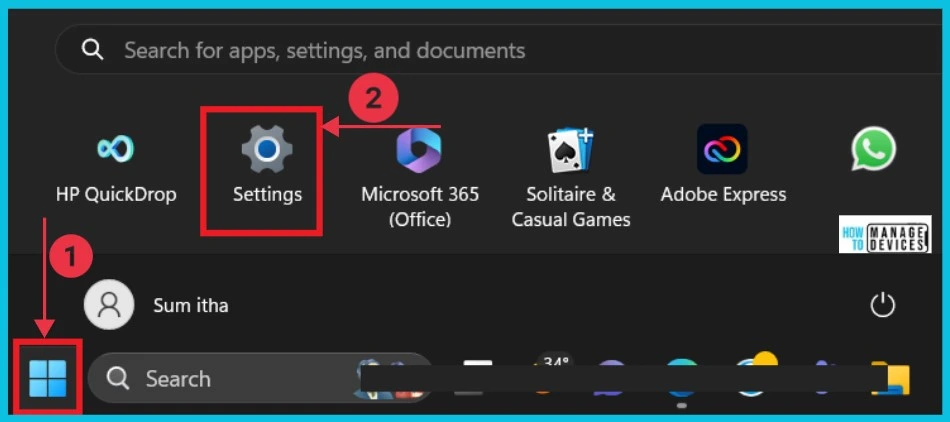950x422 pixels.
Task: Click the taskbar Search box
Action: click(x=261, y=378)
